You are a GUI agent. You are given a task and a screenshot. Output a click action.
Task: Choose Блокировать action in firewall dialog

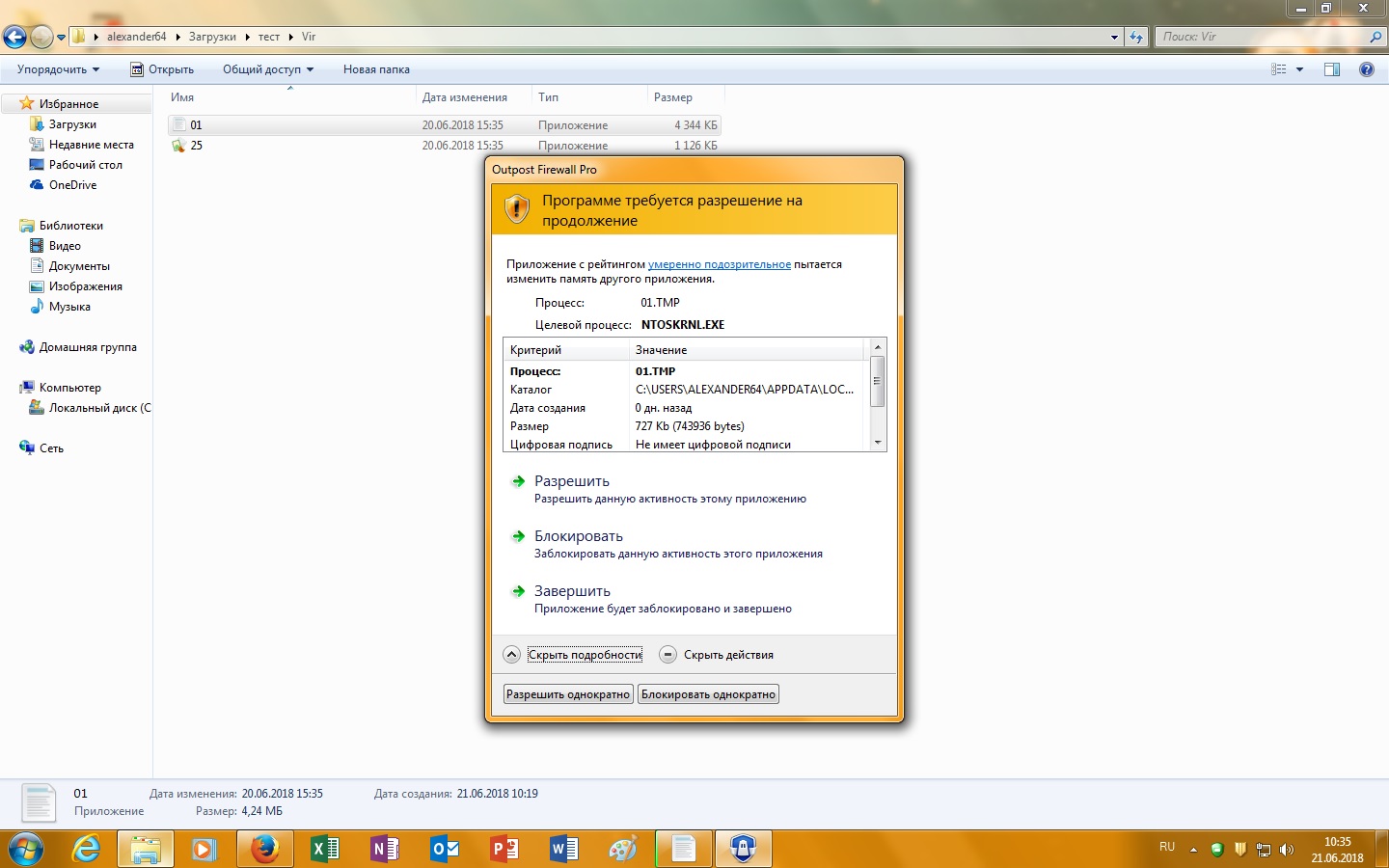point(579,536)
